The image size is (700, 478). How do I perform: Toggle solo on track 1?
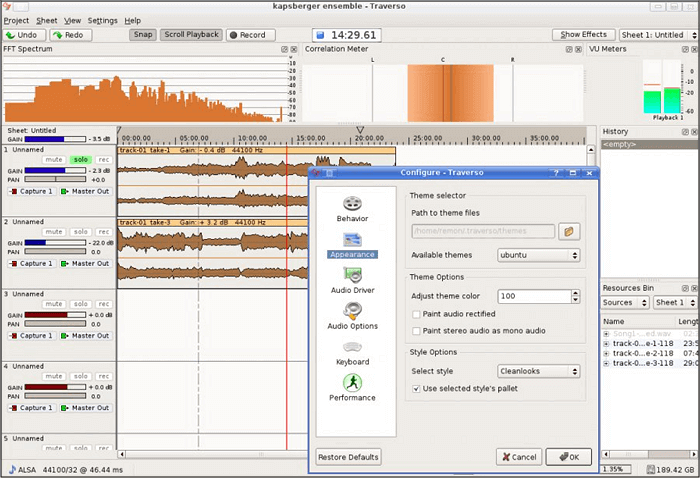(x=80, y=160)
